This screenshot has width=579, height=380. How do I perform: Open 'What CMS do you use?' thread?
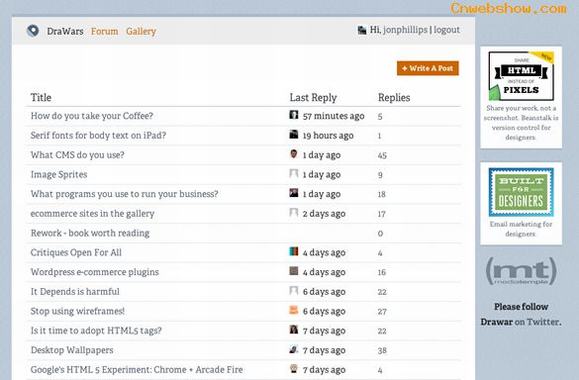(x=78, y=155)
